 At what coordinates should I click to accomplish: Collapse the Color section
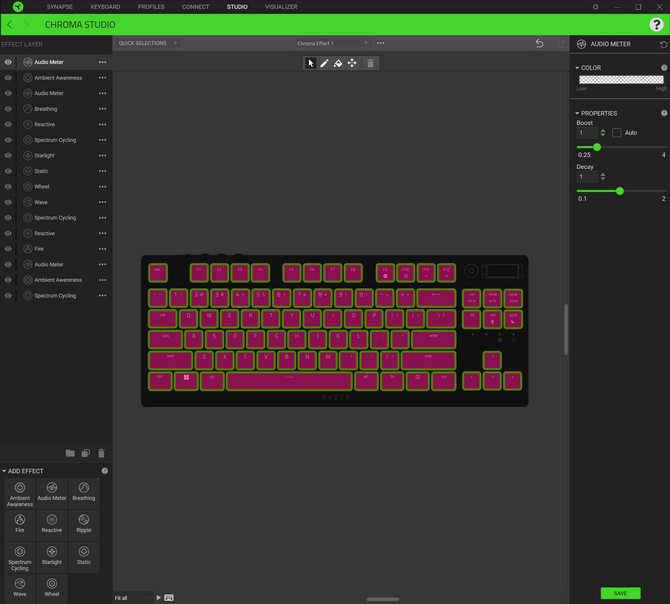tap(577, 68)
